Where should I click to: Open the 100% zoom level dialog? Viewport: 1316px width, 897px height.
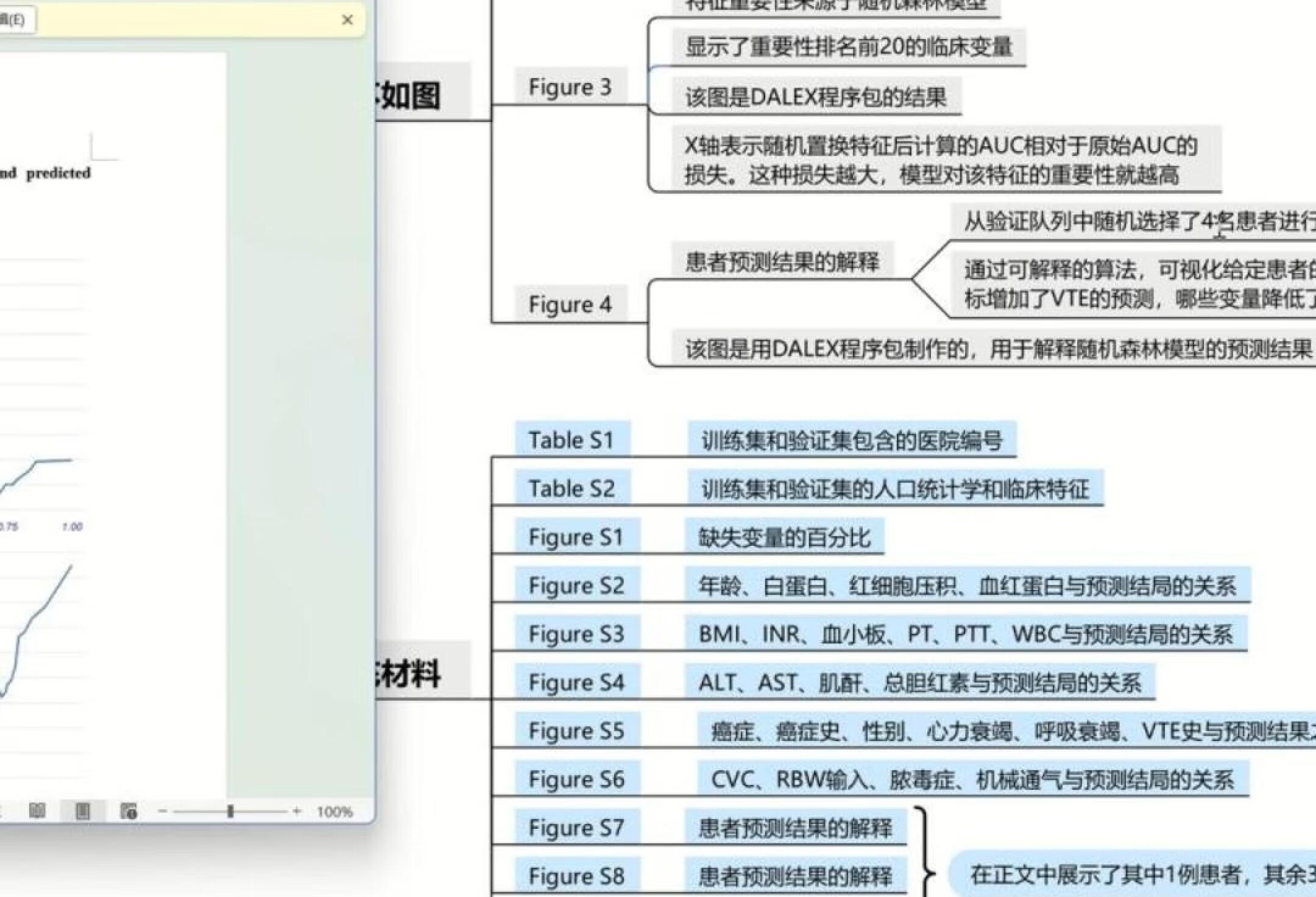point(334,812)
